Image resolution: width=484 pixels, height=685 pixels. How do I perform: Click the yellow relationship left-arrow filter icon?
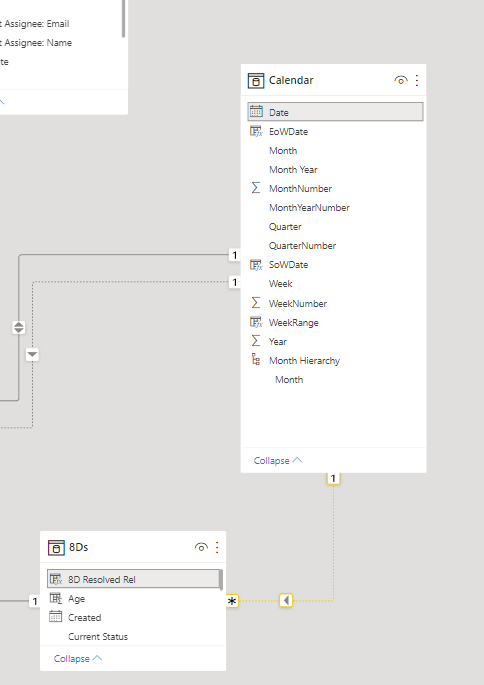286,600
